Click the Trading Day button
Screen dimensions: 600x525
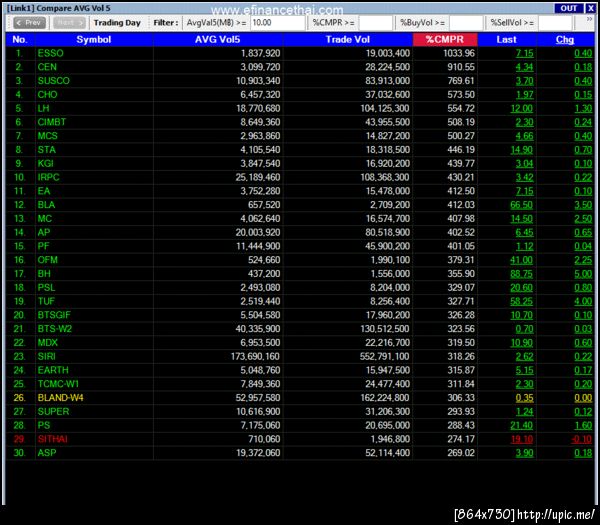tap(117, 23)
